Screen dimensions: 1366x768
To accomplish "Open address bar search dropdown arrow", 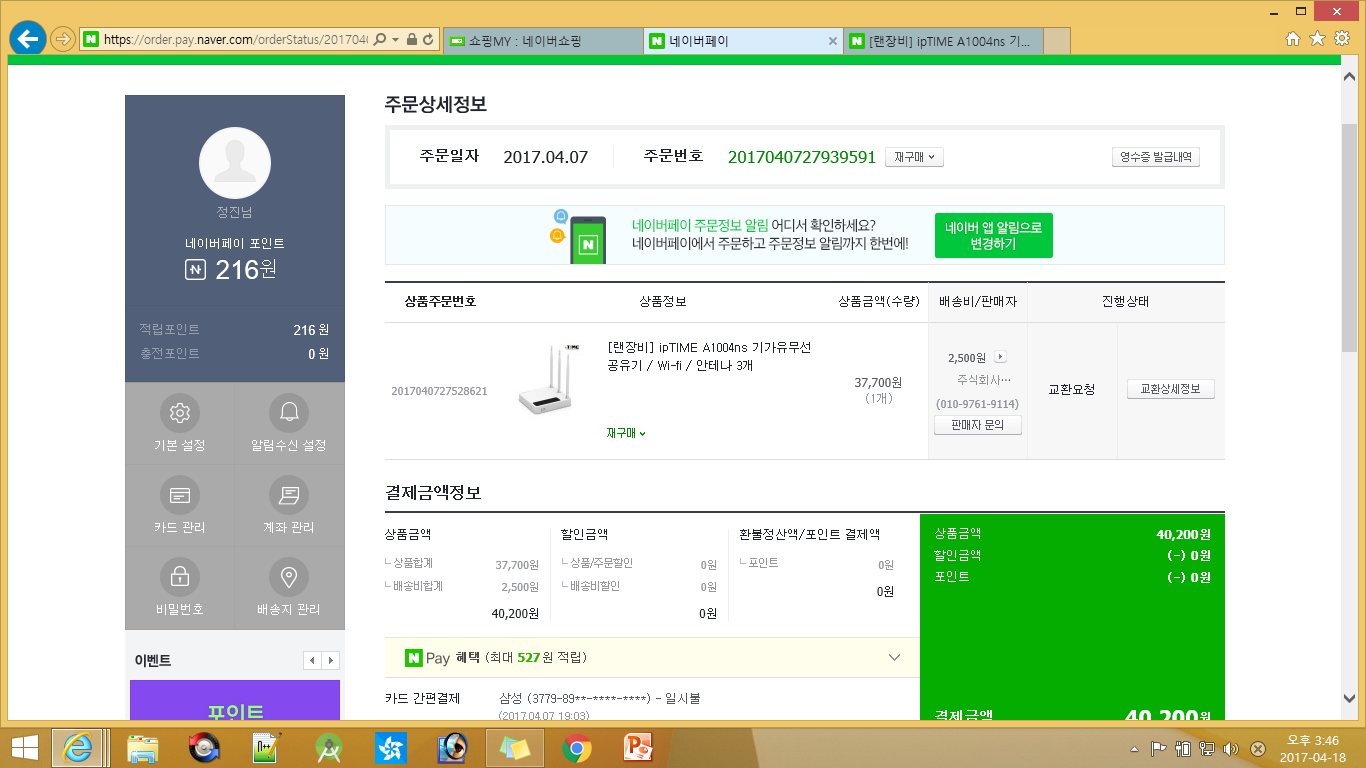I will [395, 40].
